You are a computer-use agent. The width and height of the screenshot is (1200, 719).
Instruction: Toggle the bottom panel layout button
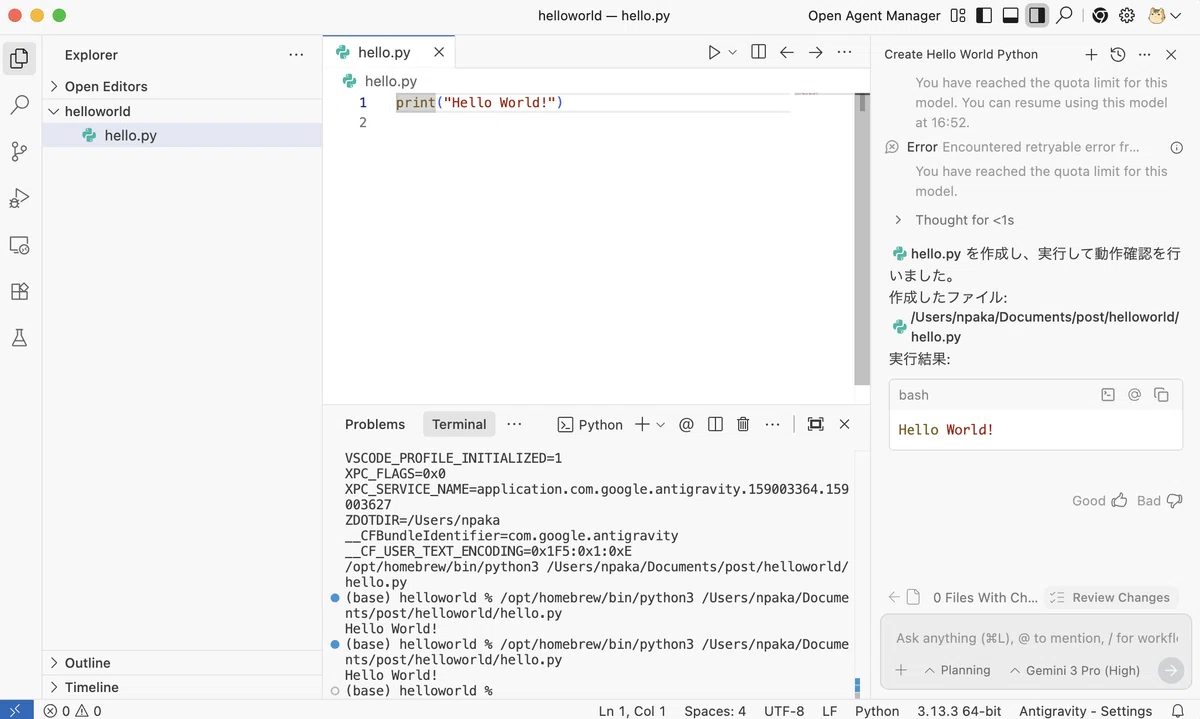[1011, 15]
